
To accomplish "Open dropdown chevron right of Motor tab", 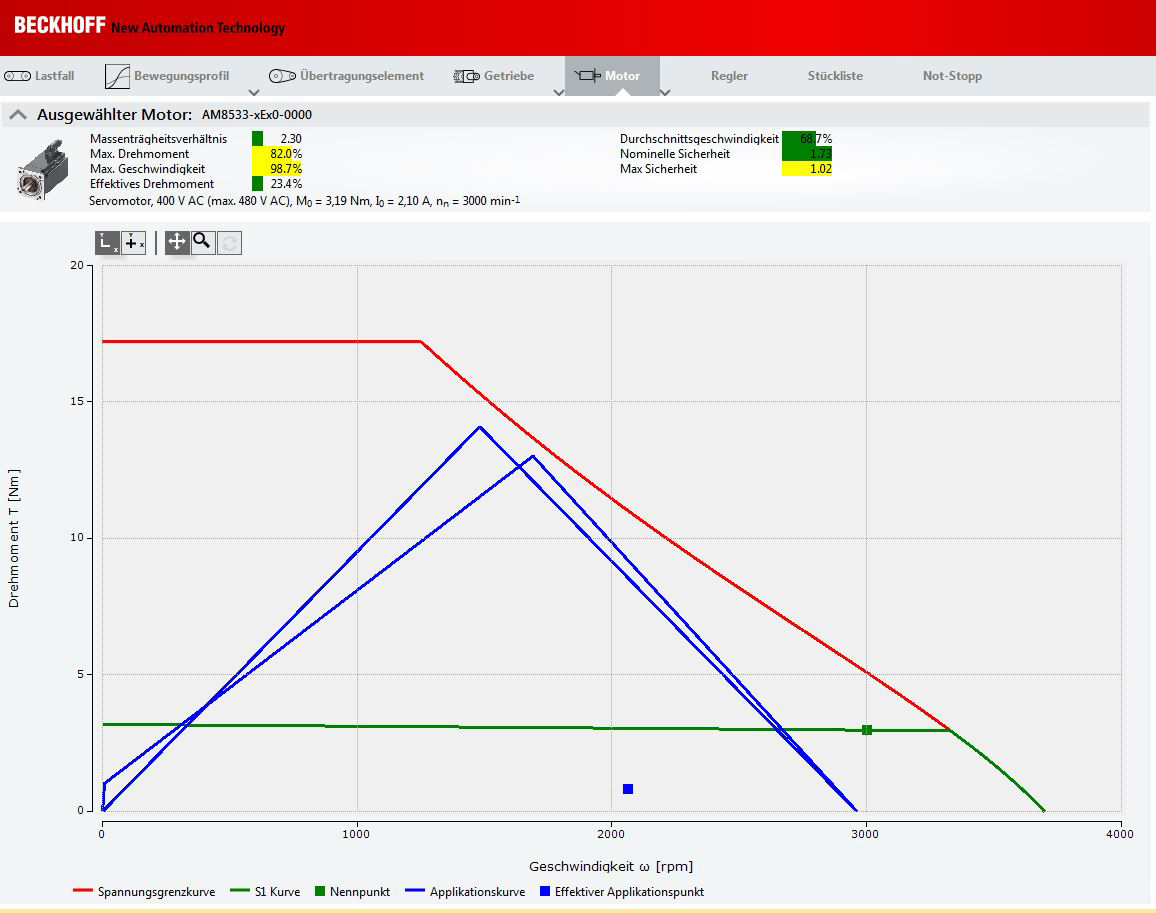I will (665, 93).
